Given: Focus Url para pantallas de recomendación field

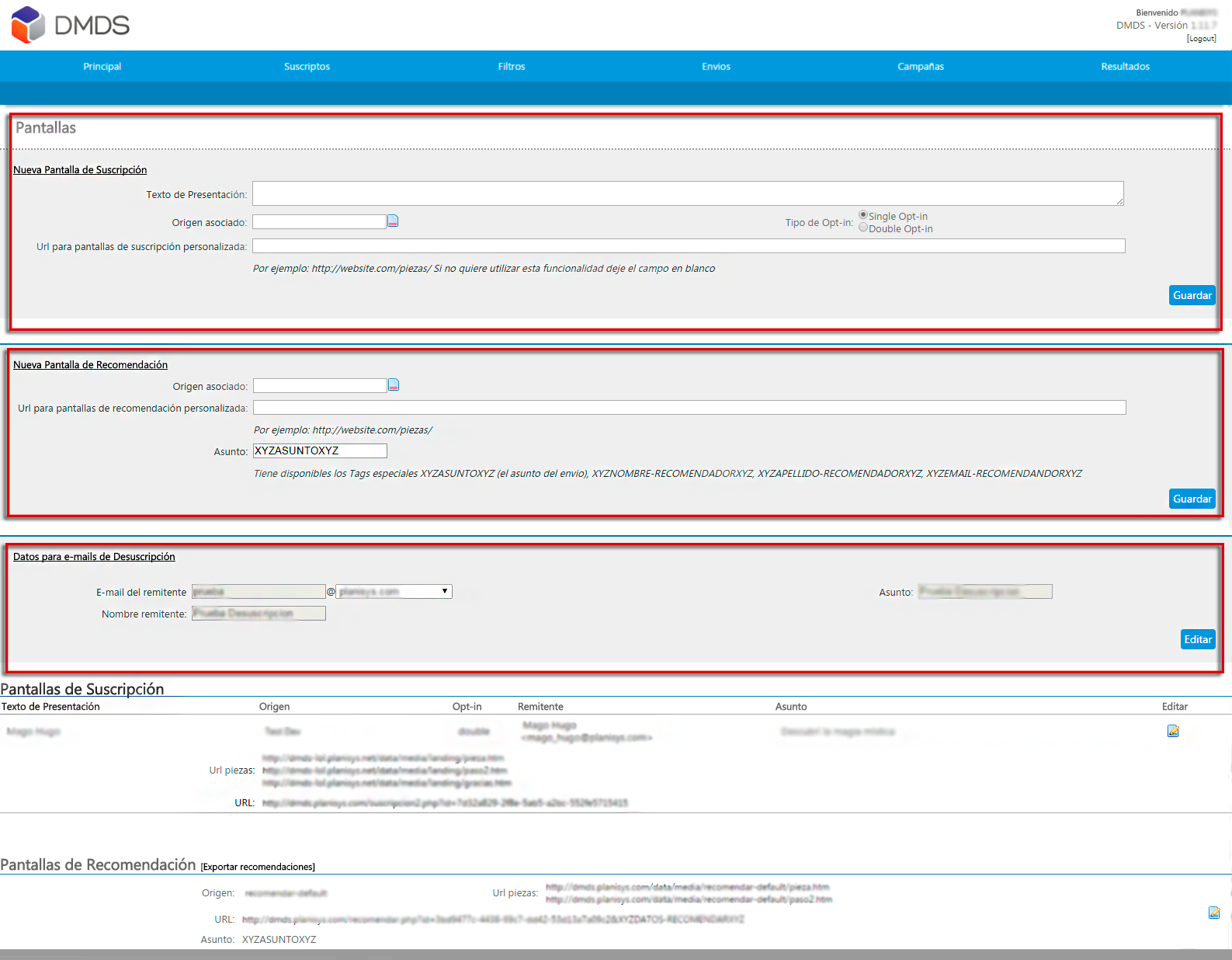Looking at the screenshot, I should (689, 408).
